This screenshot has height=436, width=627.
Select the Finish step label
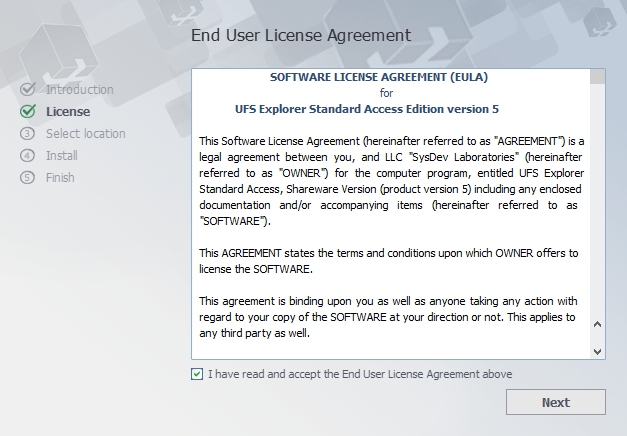click(x=60, y=178)
